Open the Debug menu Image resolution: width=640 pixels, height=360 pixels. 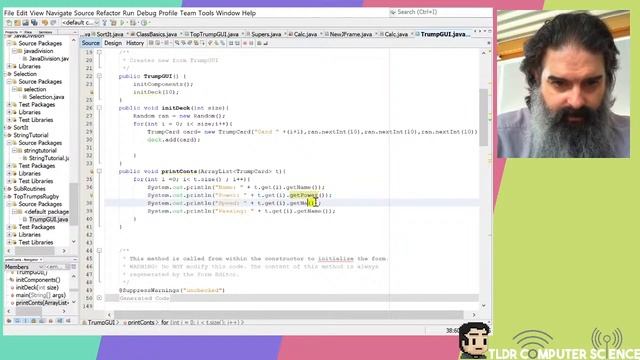147,13
